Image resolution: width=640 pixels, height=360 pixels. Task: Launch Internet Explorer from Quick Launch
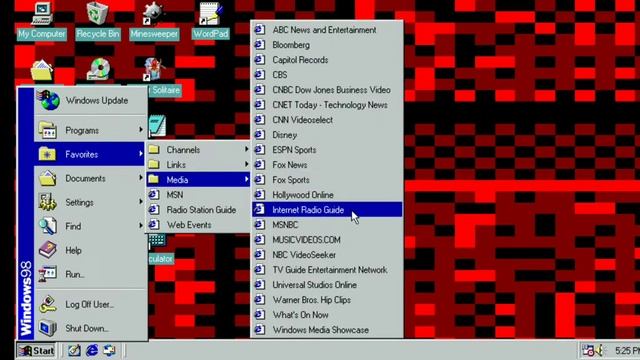coord(92,350)
